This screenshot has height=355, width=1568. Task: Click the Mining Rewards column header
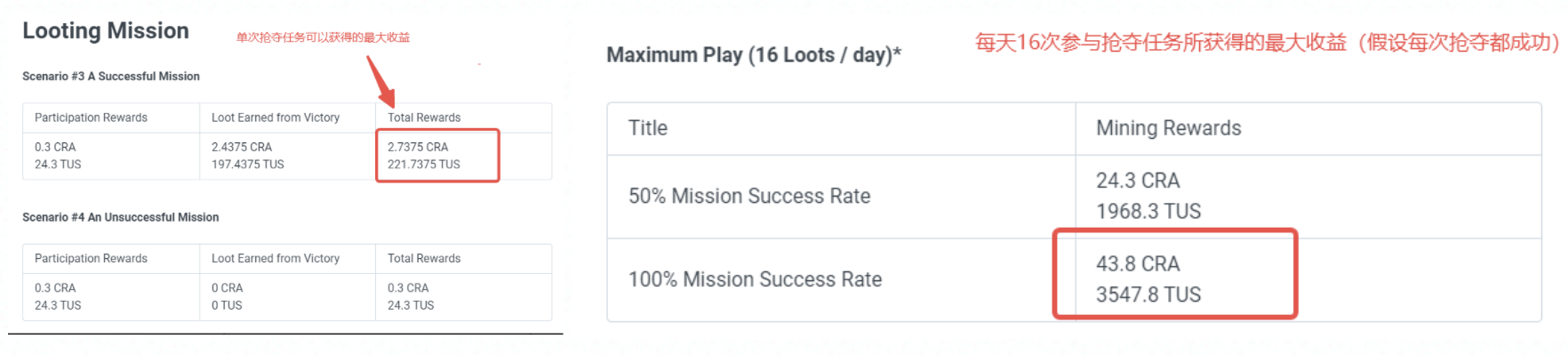[x=1169, y=128]
